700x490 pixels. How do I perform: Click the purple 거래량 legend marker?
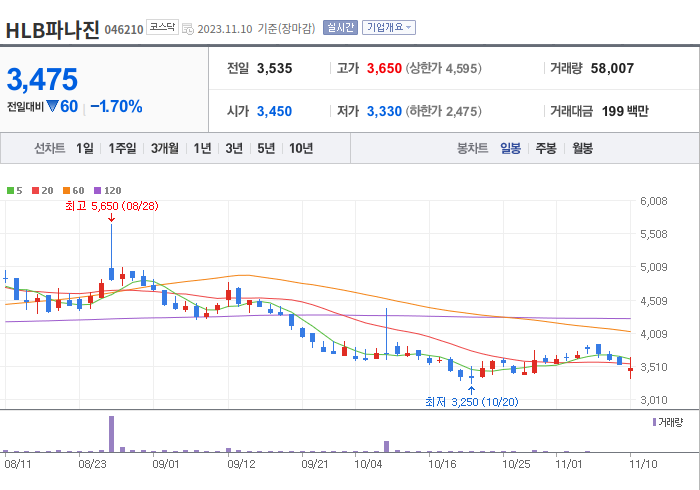654,422
